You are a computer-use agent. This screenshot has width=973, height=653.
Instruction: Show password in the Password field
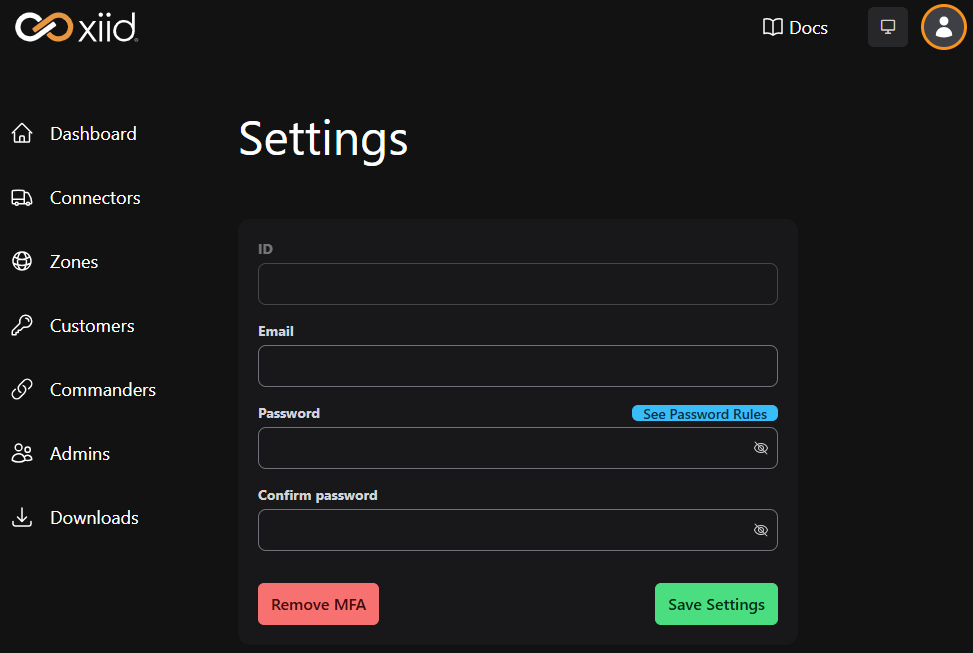pyautogui.click(x=760, y=448)
